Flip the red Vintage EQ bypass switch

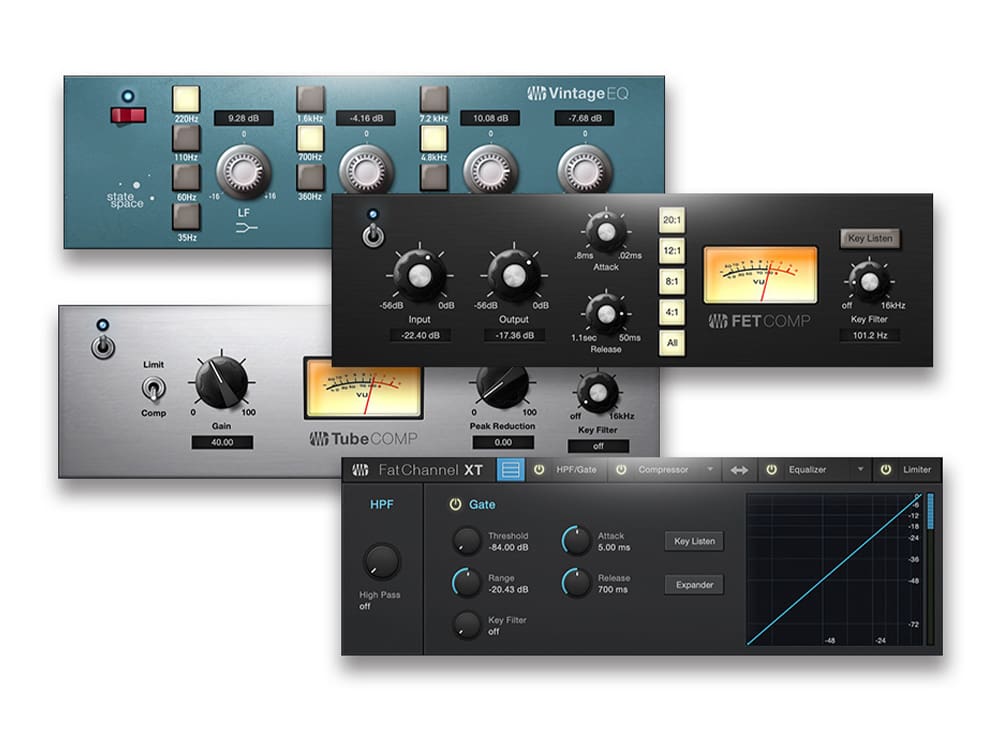(x=128, y=115)
